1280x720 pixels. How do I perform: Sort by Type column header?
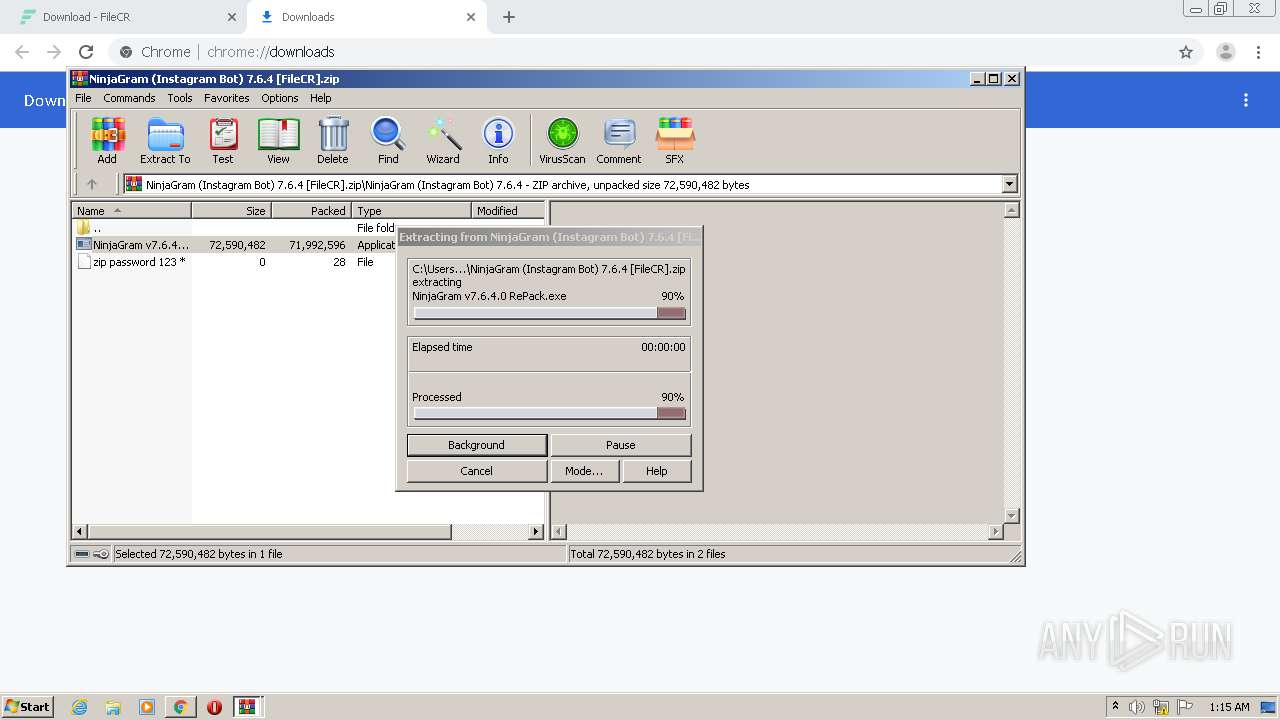[411, 211]
